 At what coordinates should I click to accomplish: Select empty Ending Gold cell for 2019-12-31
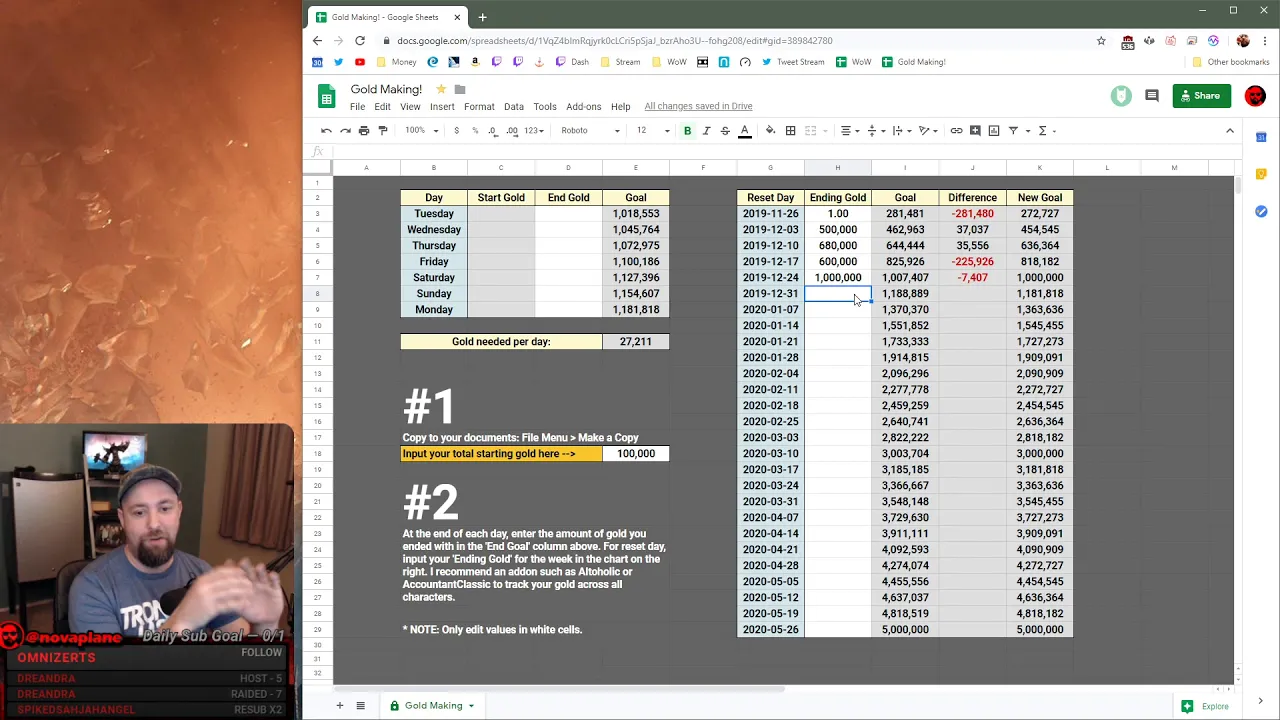[x=838, y=293]
